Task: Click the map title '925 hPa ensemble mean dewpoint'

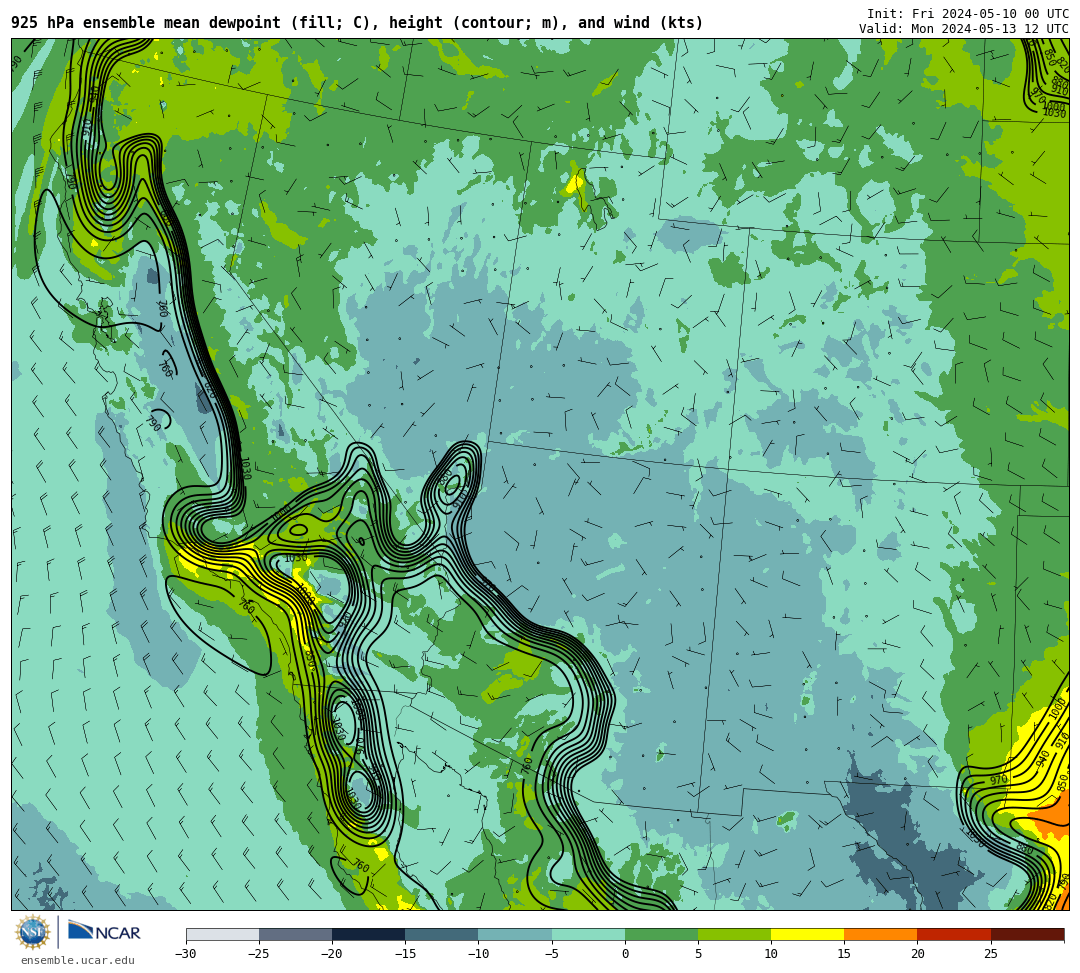Action: 146,23
